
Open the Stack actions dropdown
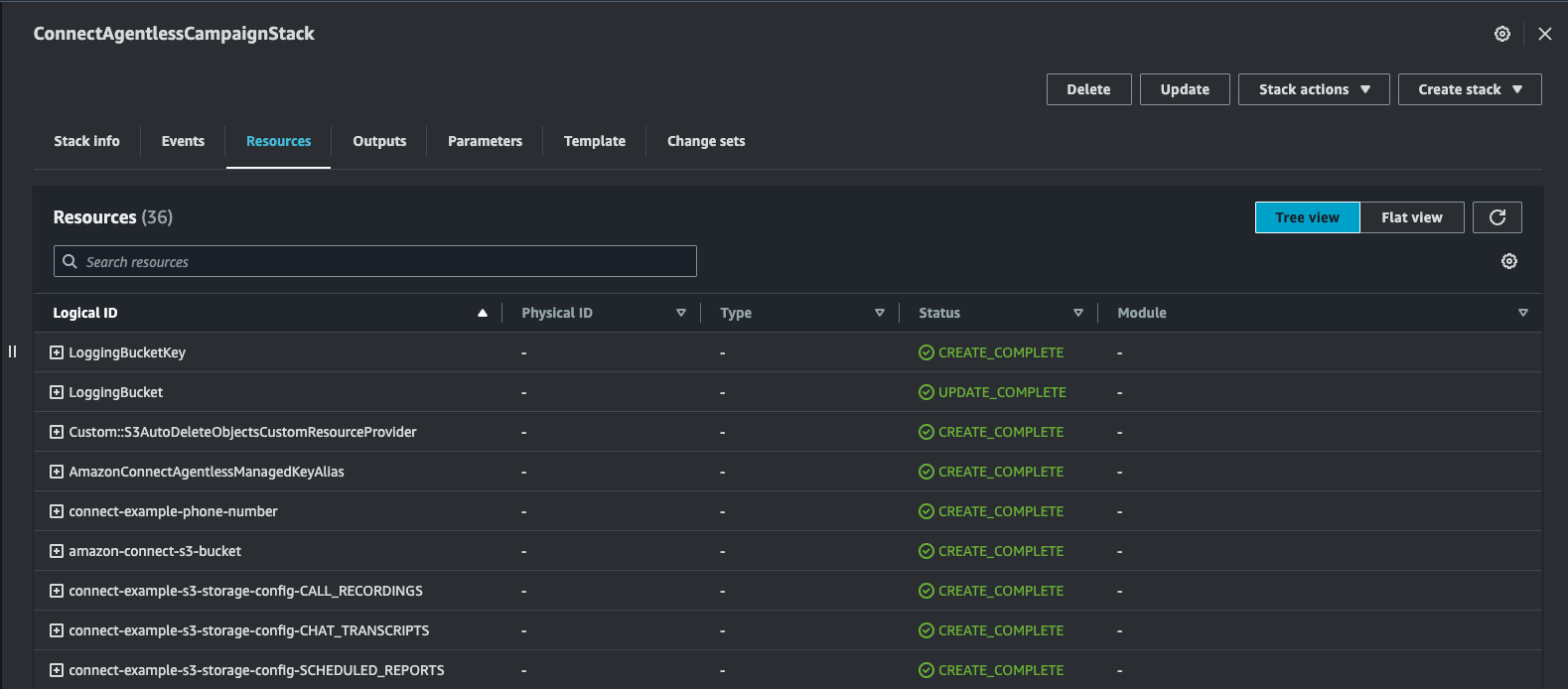pyautogui.click(x=1314, y=89)
